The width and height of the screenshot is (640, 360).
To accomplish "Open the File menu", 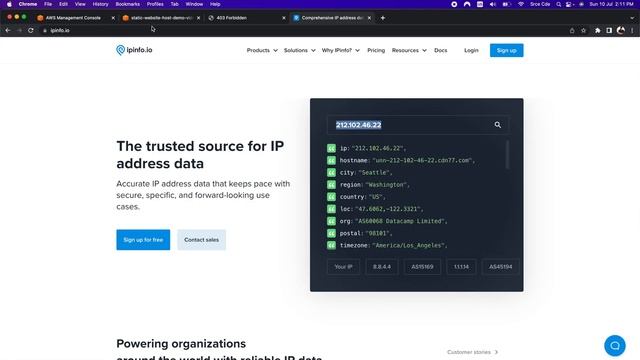I will 48,4.
